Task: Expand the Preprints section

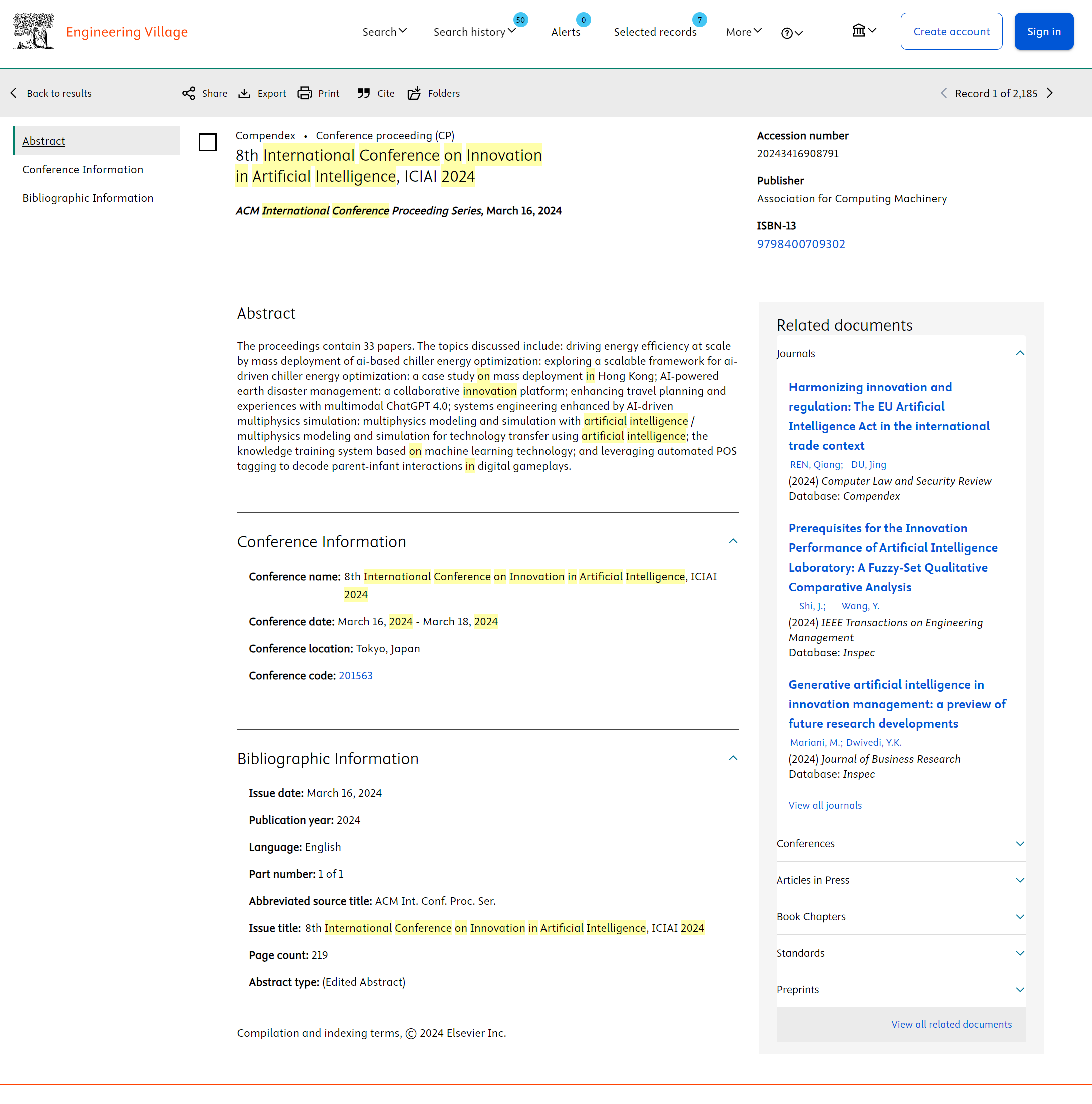Action: [x=1020, y=990]
